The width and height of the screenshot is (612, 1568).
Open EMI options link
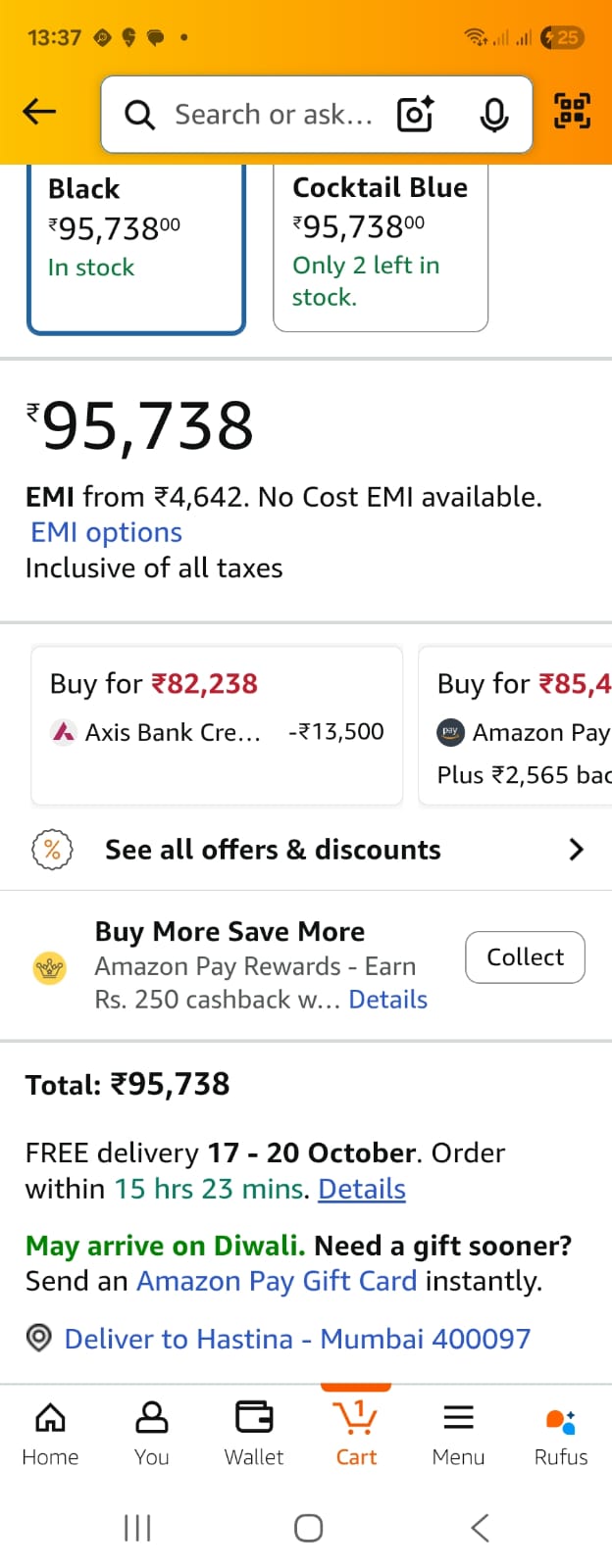click(106, 532)
